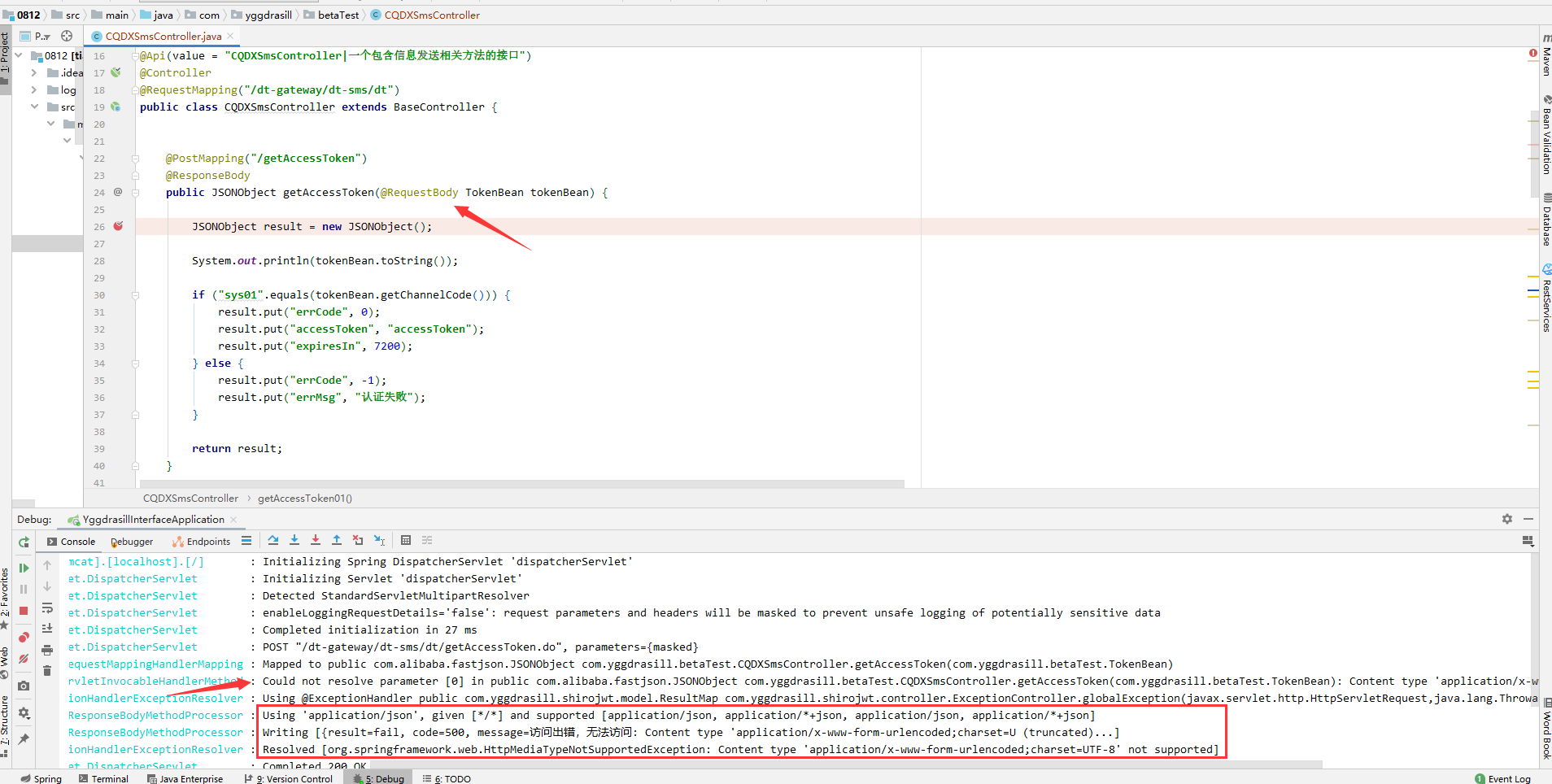Click red error indicator at editor top-right

[x=1532, y=54]
